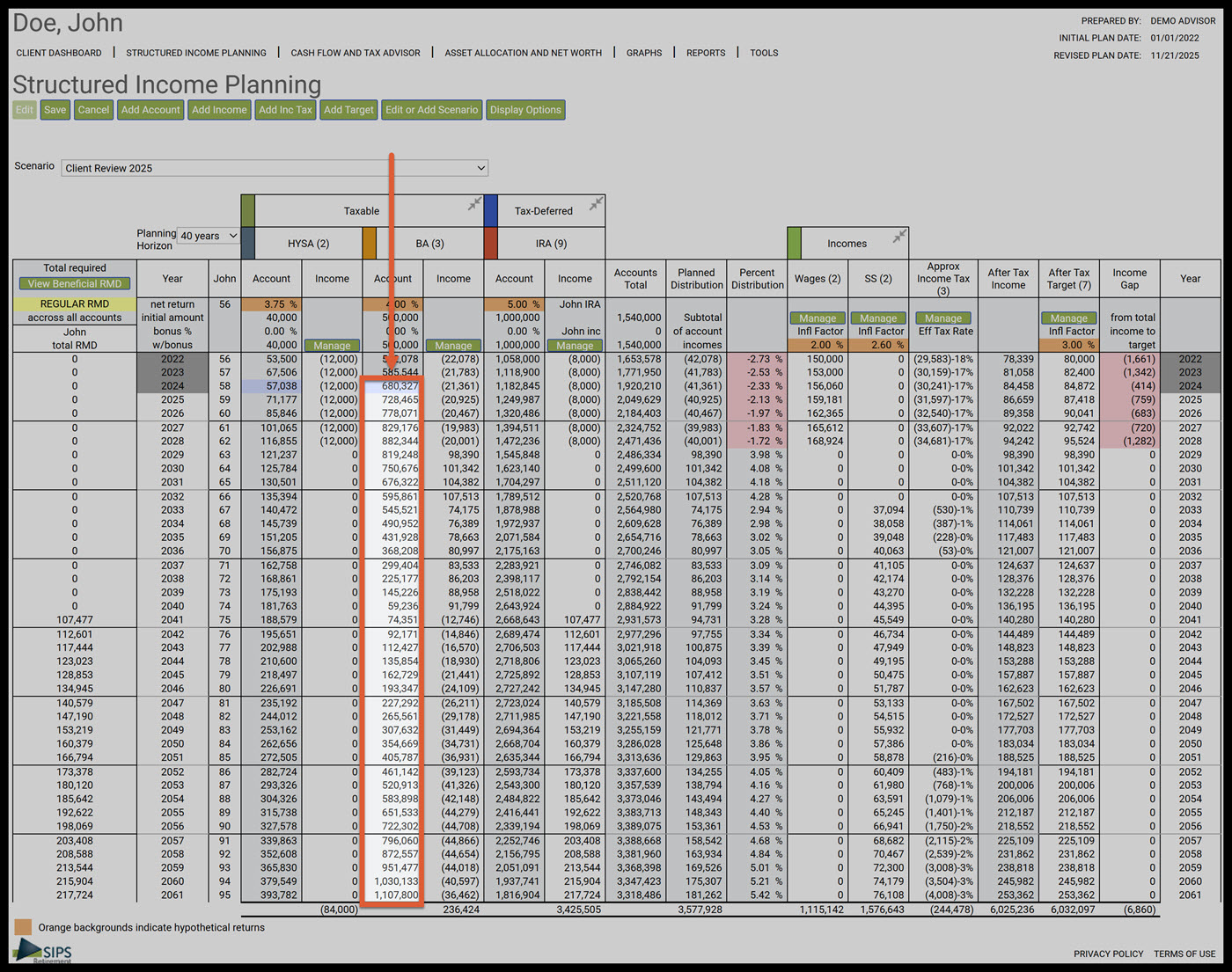Open the Terms of Use link
Image resolution: width=1232 pixels, height=972 pixels.
point(1184,954)
